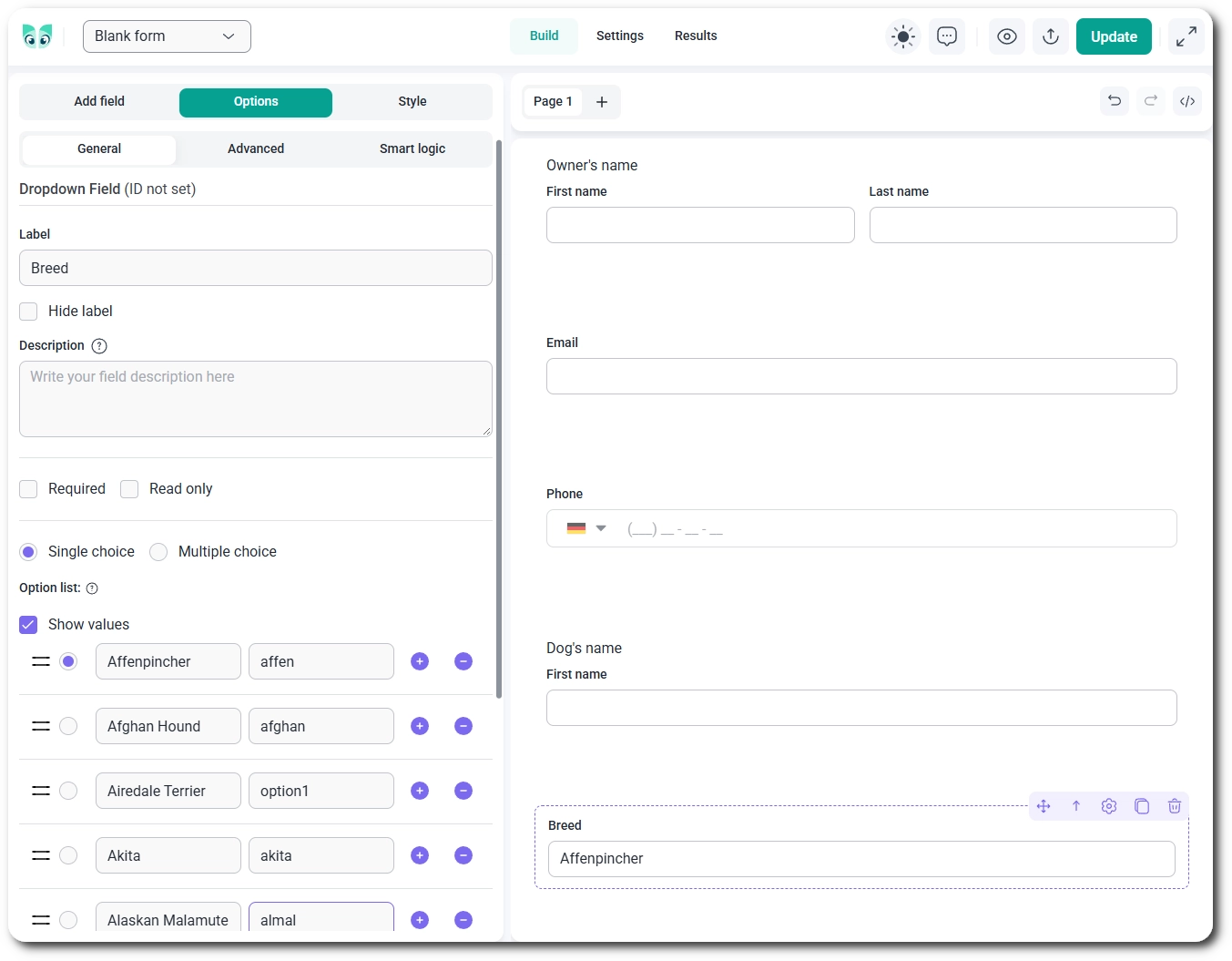Screen dimensions: 1232x961
Task: Click the Email input field
Action: click(861, 376)
